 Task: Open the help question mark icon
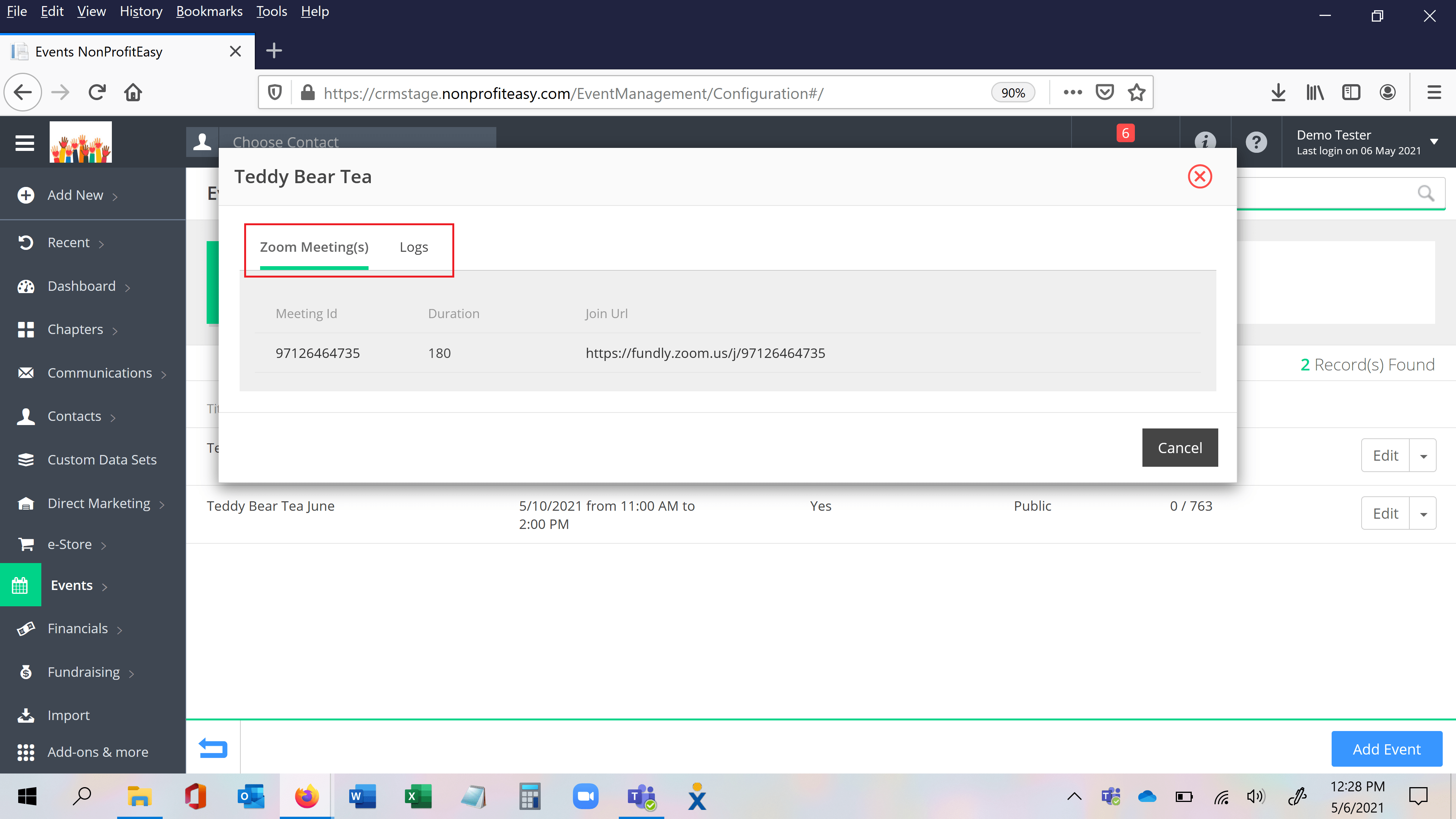(1256, 142)
